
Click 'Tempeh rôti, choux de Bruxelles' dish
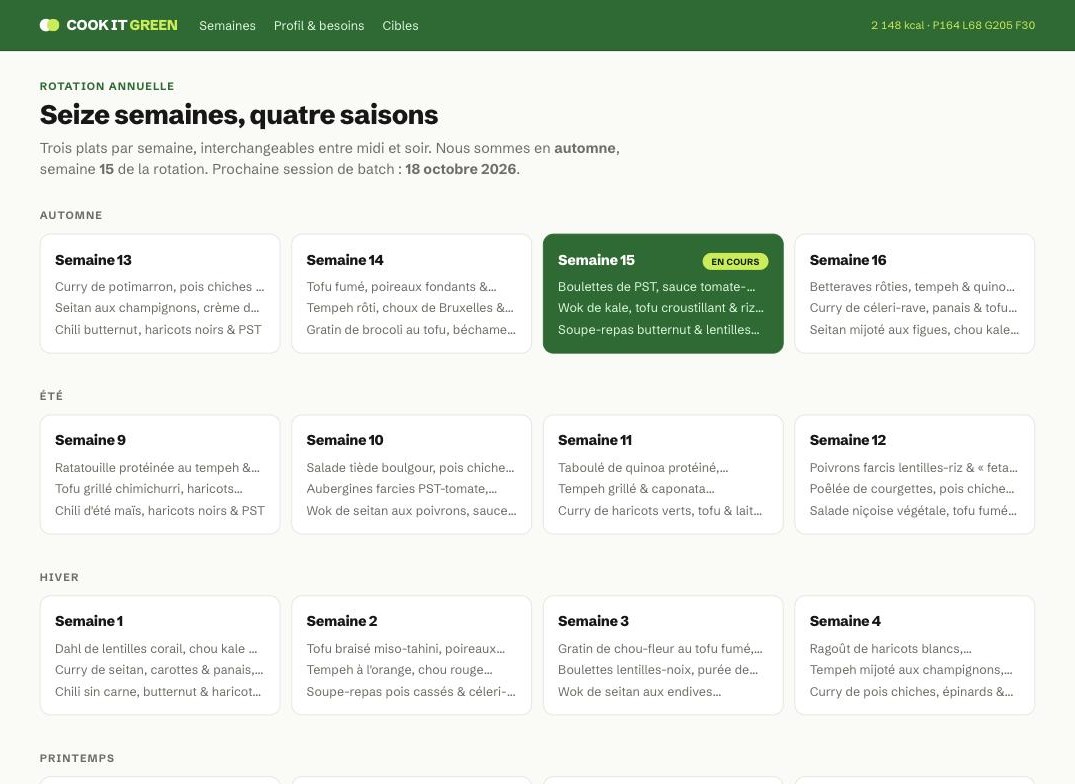pos(410,308)
